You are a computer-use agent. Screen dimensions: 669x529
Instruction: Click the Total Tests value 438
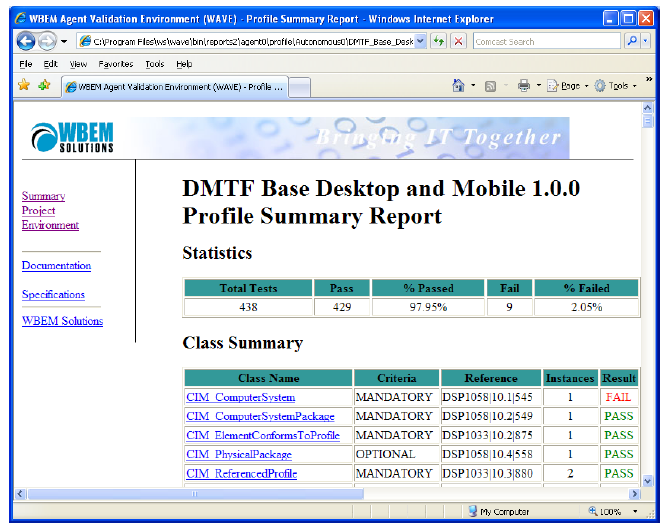248,307
